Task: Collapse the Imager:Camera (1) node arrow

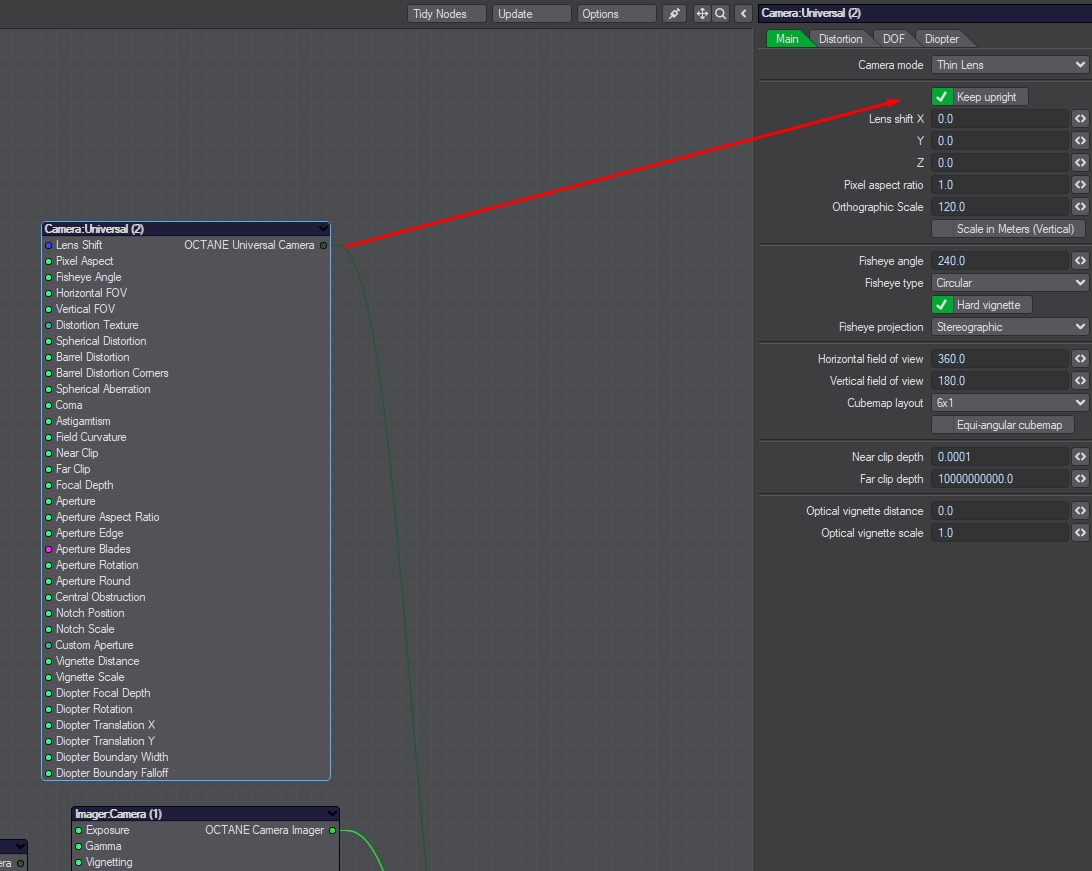Action: [x=332, y=814]
